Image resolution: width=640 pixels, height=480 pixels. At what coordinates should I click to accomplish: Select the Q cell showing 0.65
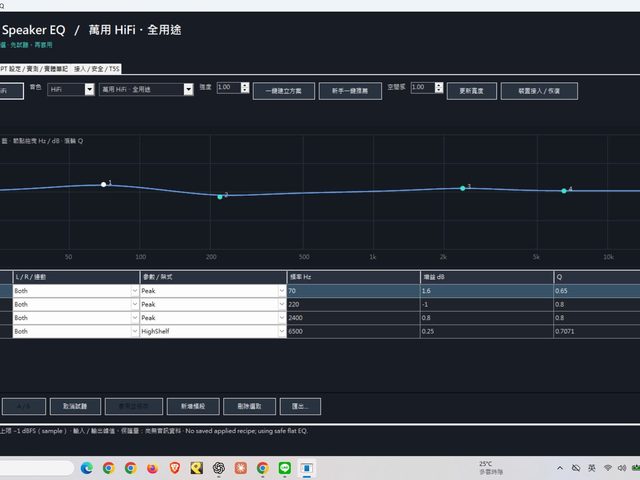(597, 291)
